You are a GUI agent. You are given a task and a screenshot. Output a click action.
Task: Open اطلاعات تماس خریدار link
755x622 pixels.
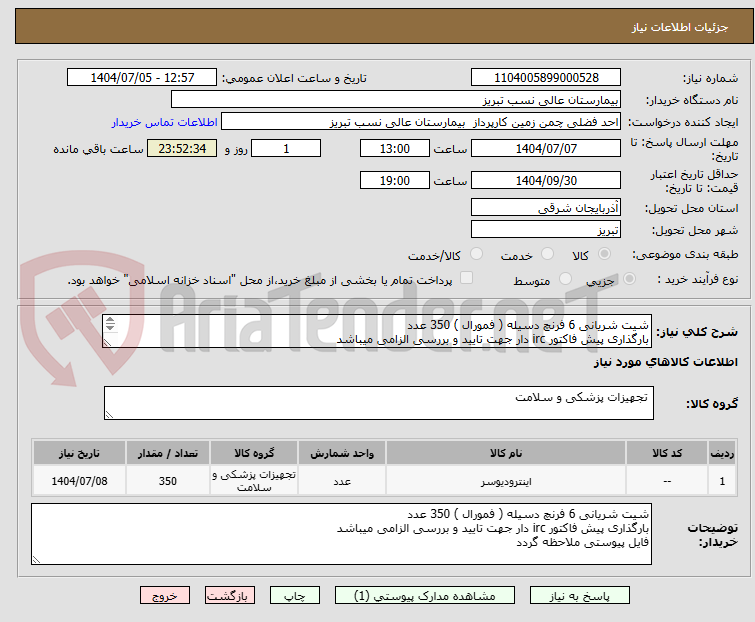tap(165, 122)
